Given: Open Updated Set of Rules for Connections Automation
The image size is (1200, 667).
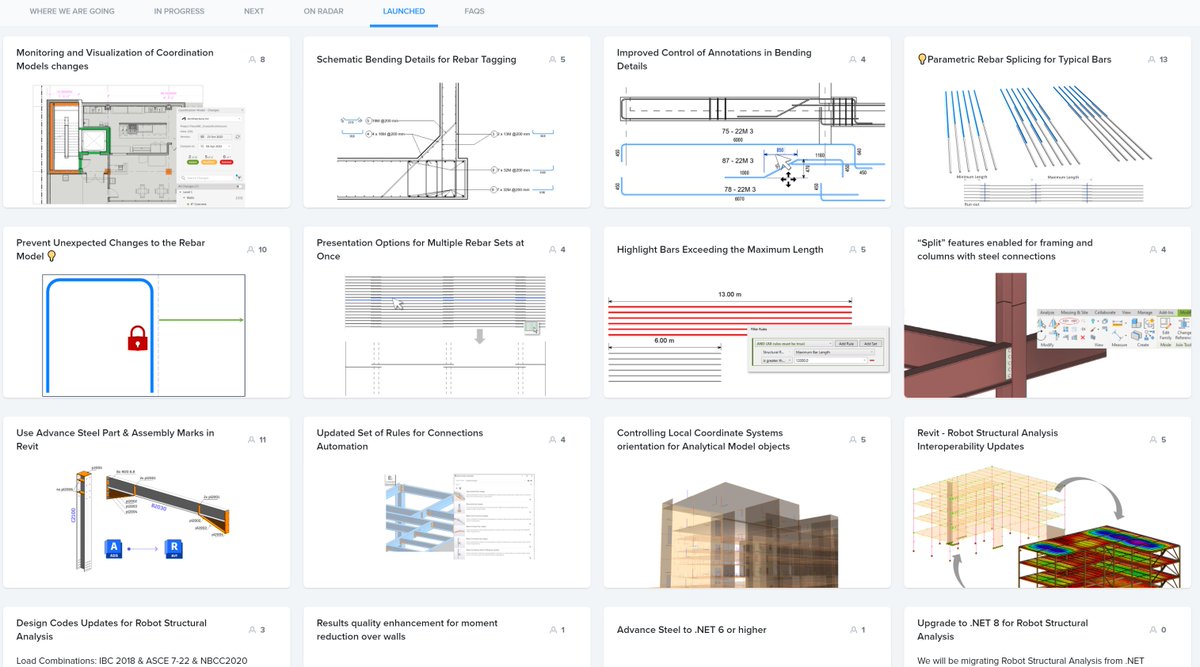Looking at the screenshot, I should pos(400,439).
